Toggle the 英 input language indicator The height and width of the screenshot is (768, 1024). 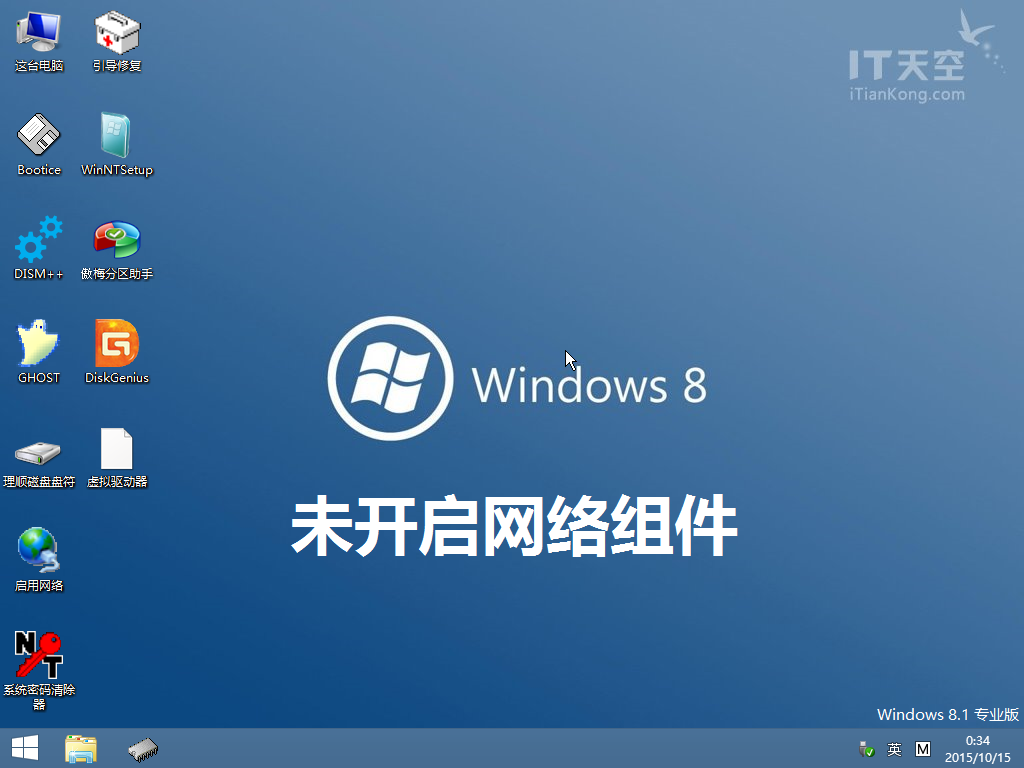click(x=894, y=749)
